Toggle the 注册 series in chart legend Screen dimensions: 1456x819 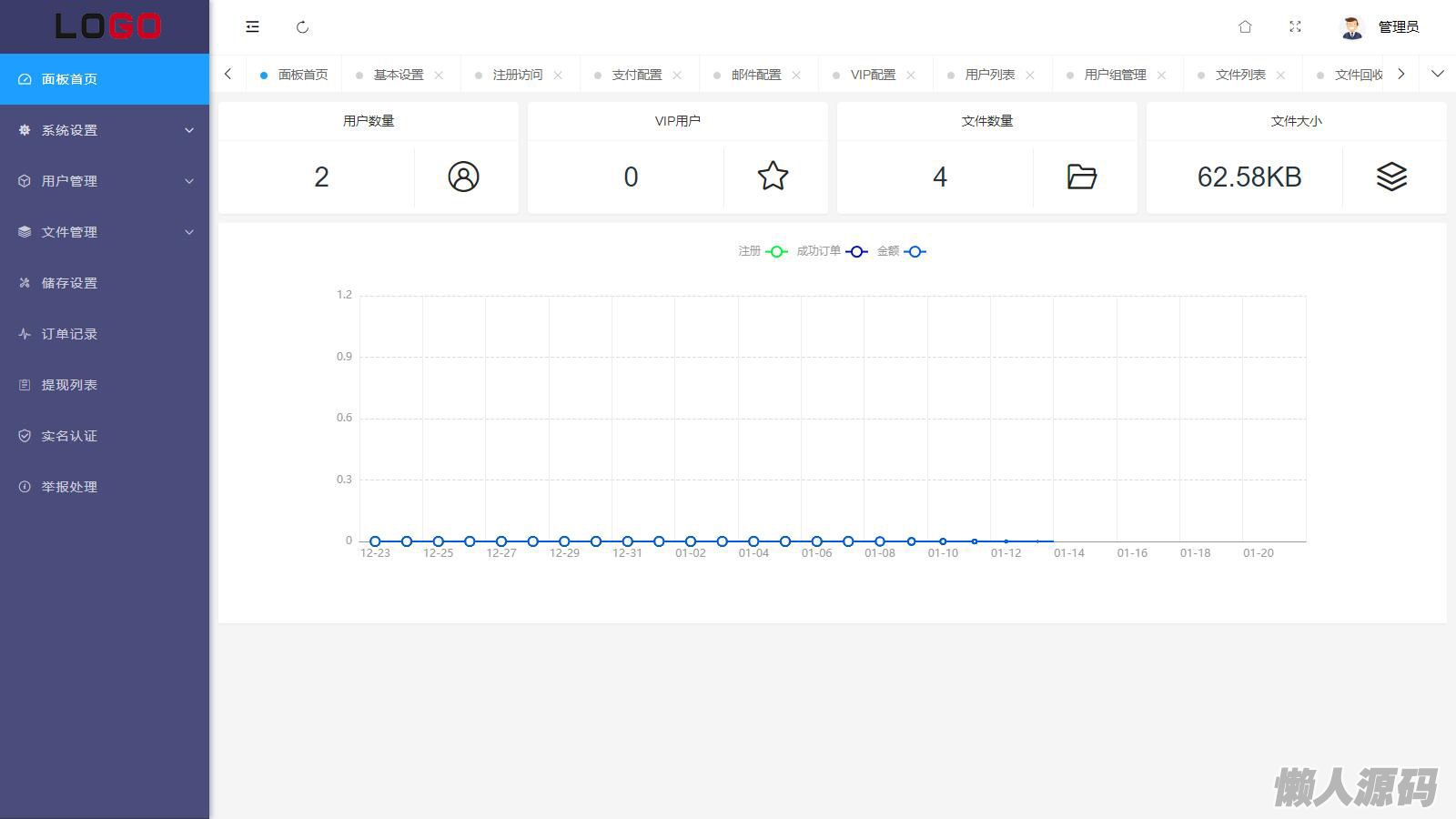point(763,252)
